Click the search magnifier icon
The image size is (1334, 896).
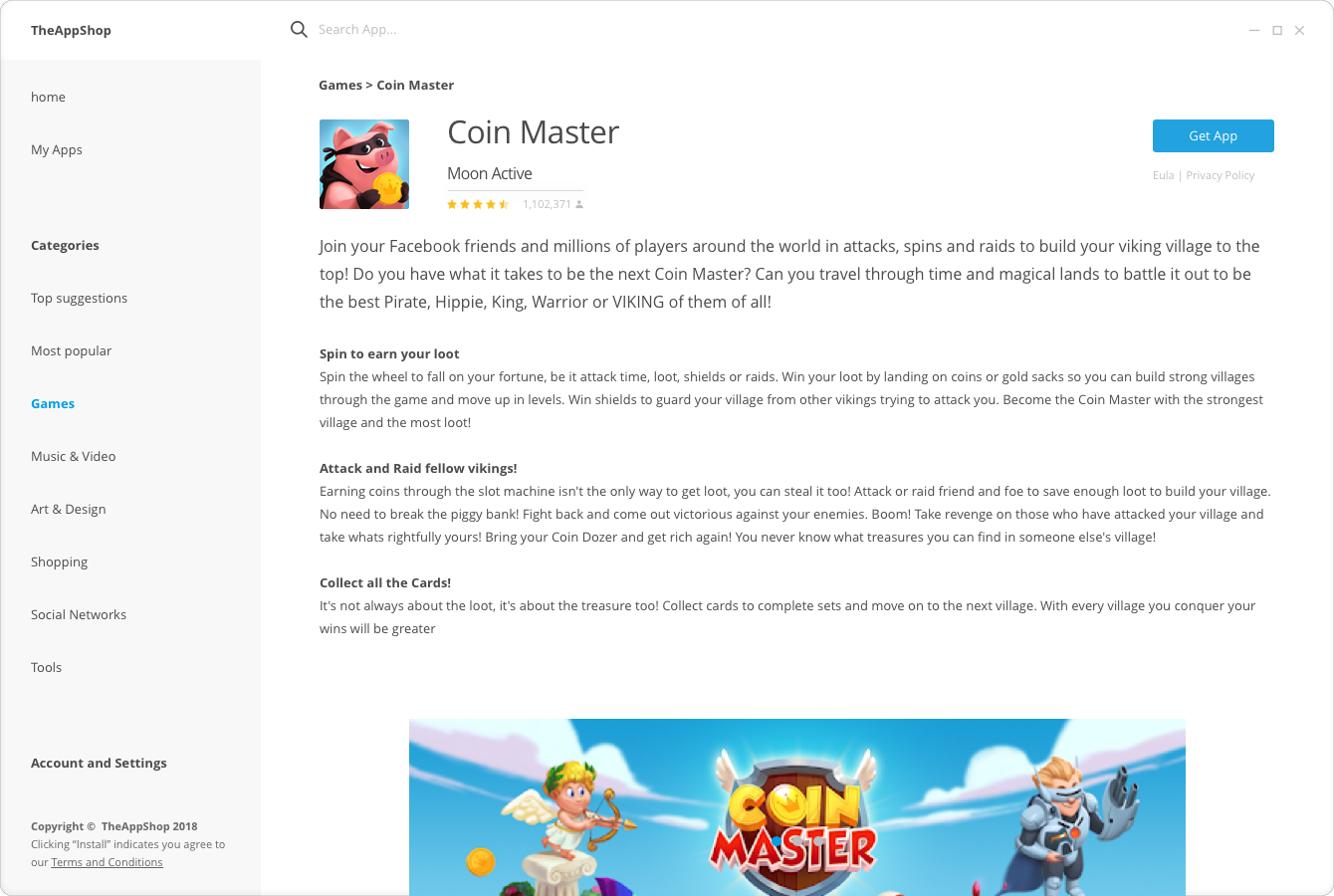click(299, 30)
